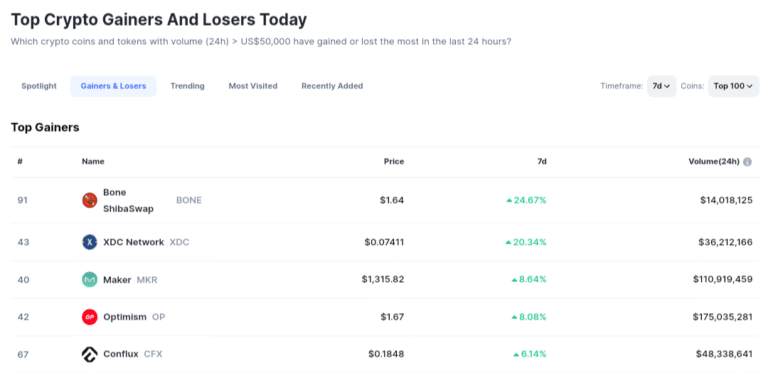Open the Coins Top 100 dropdown
The image size is (768, 373).
733,86
